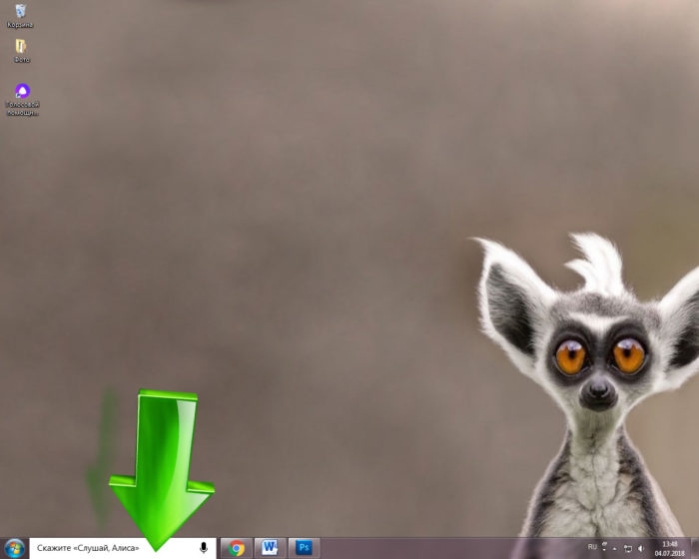Image resolution: width=699 pixels, height=559 pixels.
Task: Launch Google Chrome from the taskbar
Action: (x=236, y=548)
